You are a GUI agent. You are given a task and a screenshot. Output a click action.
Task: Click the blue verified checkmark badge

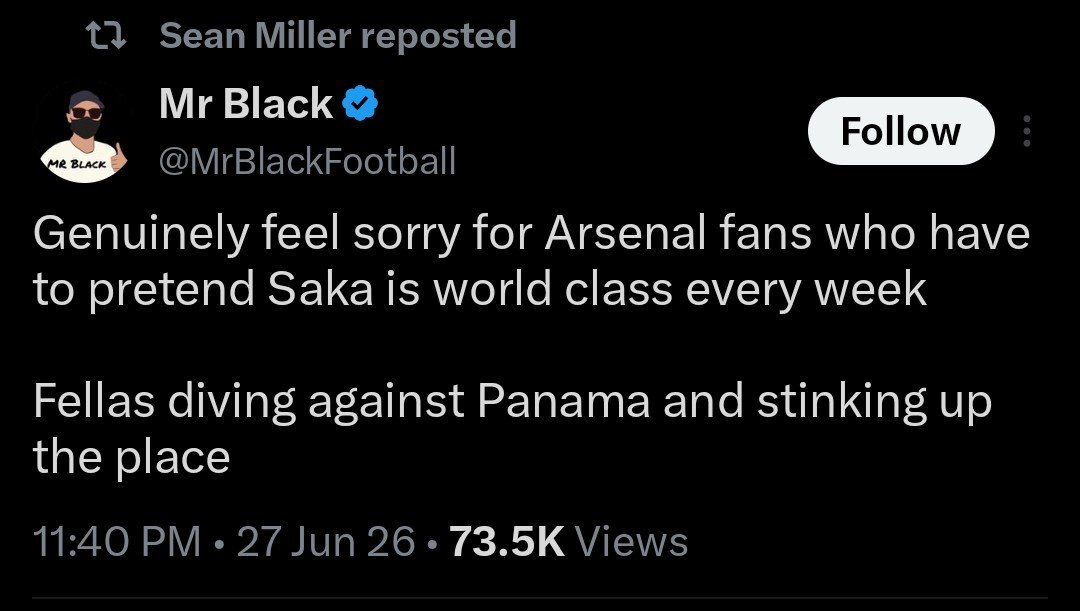(361, 104)
